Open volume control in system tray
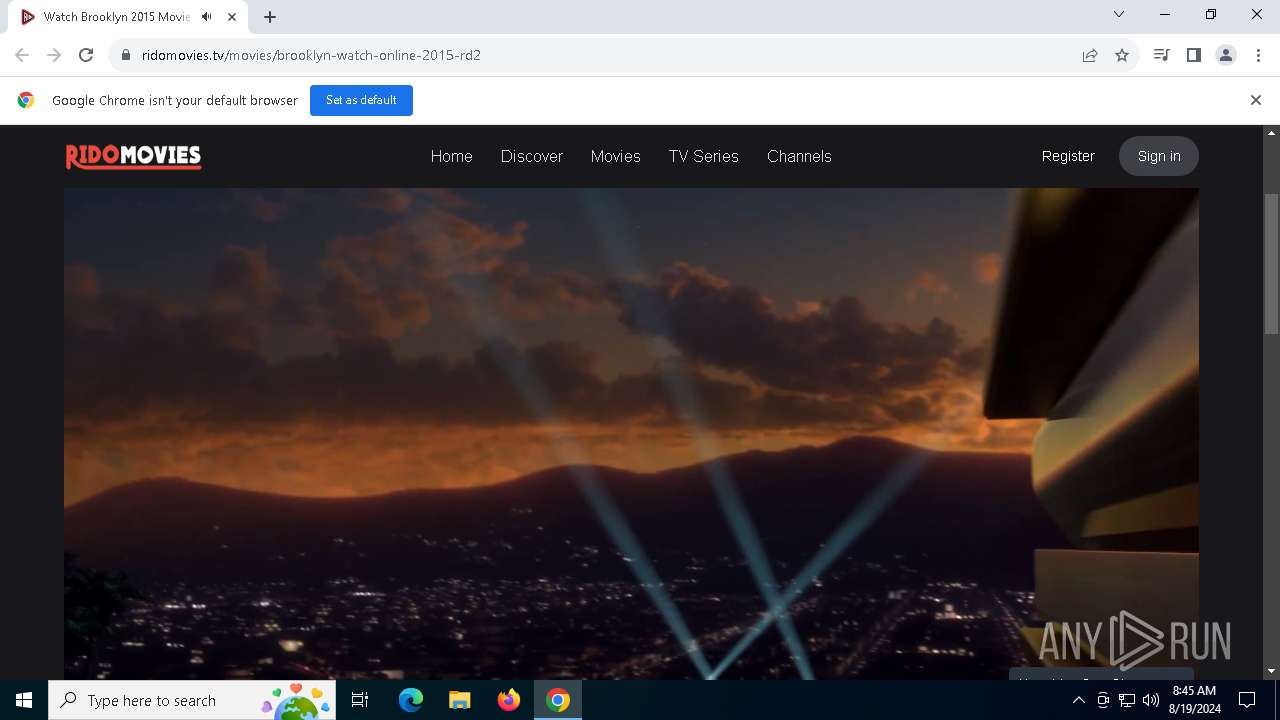Viewport: 1280px width, 720px height. (1151, 700)
